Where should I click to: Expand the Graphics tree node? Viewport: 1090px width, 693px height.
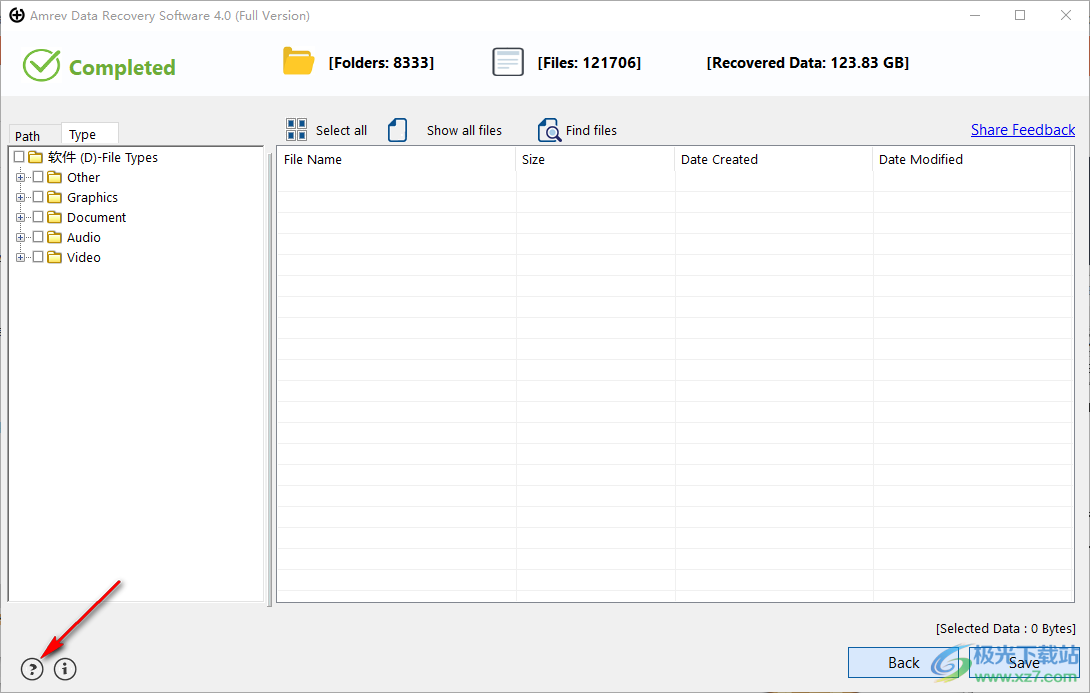click(x=20, y=197)
